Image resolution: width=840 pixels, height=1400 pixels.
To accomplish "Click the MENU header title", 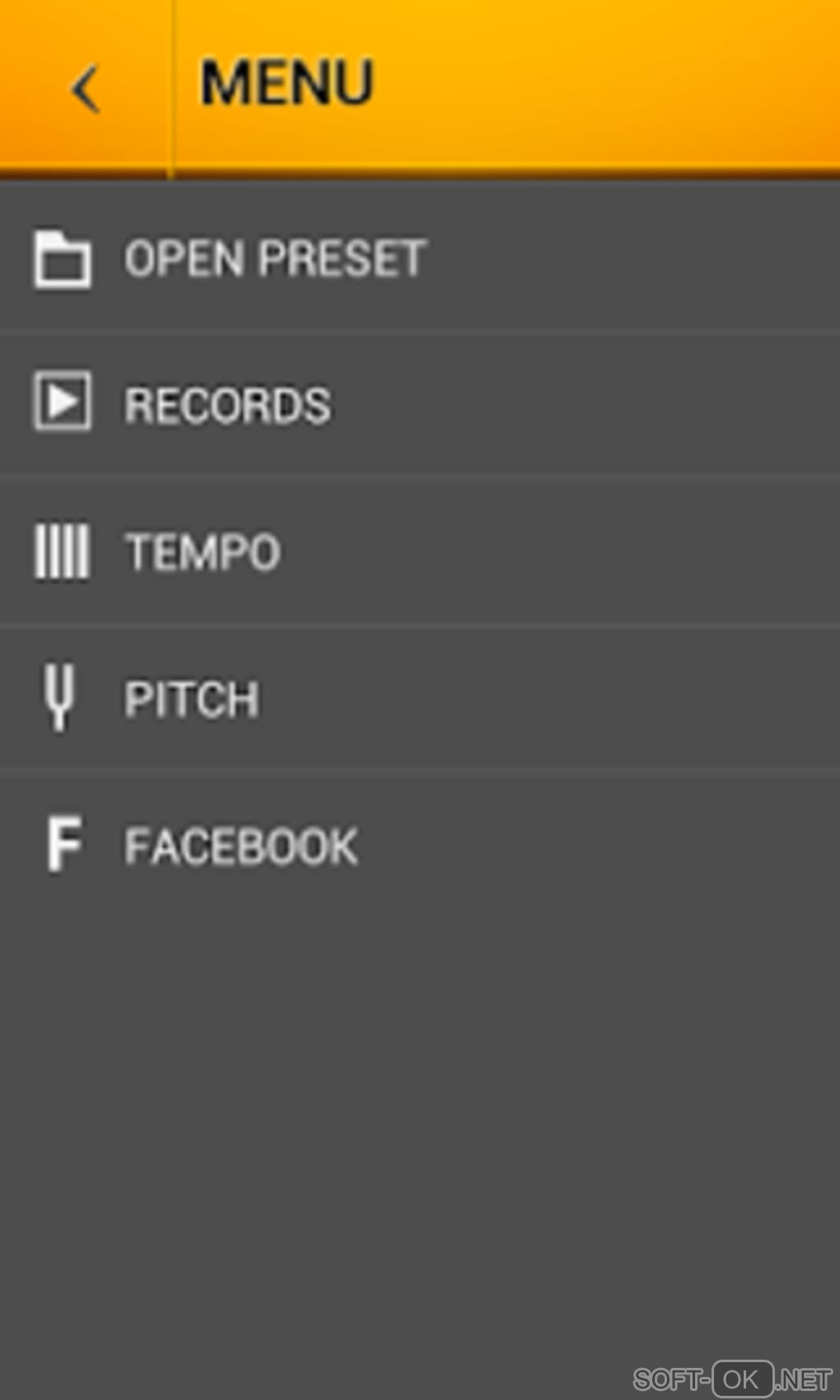I will coord(287,83).
